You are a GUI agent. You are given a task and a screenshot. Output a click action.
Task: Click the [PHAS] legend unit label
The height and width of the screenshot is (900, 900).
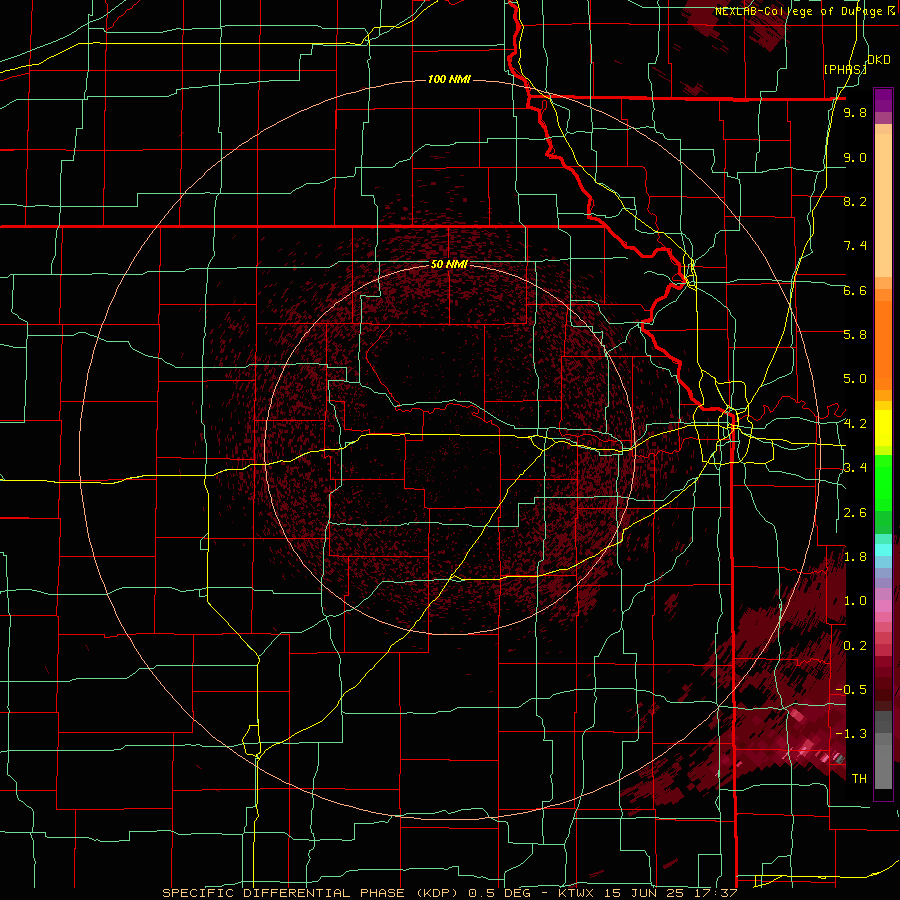(x=845, y=69)
